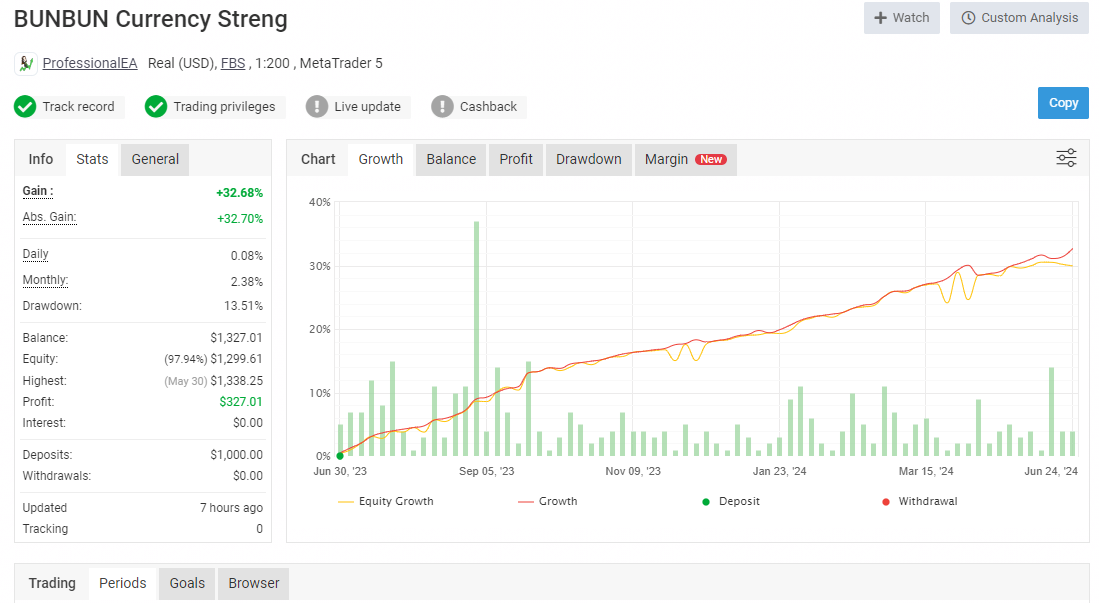This screenshot has width=1099, height=603.
Task: Click the Watch button
Action: [901, 18]
